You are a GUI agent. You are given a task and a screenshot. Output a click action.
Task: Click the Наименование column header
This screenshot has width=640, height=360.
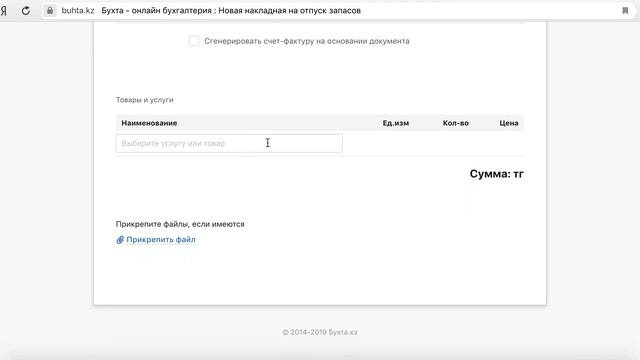(149, 123)
